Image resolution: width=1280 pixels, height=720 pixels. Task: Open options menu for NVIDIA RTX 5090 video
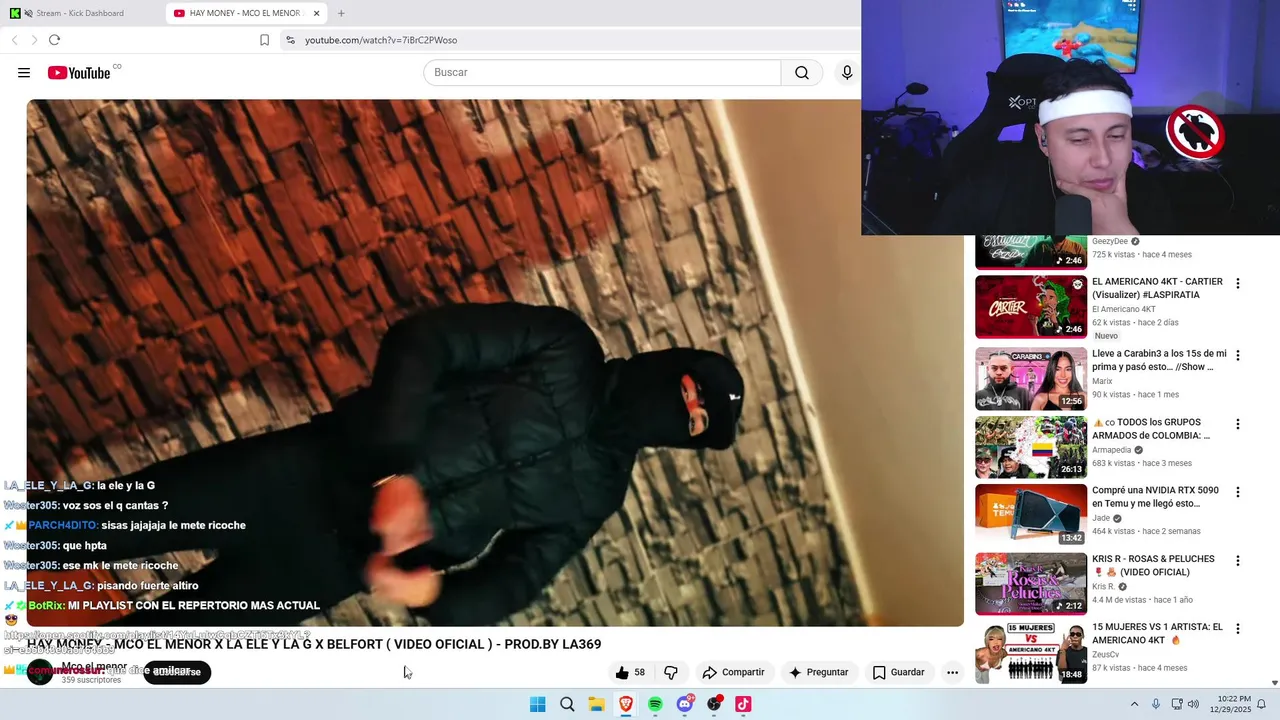(1238, 492)
